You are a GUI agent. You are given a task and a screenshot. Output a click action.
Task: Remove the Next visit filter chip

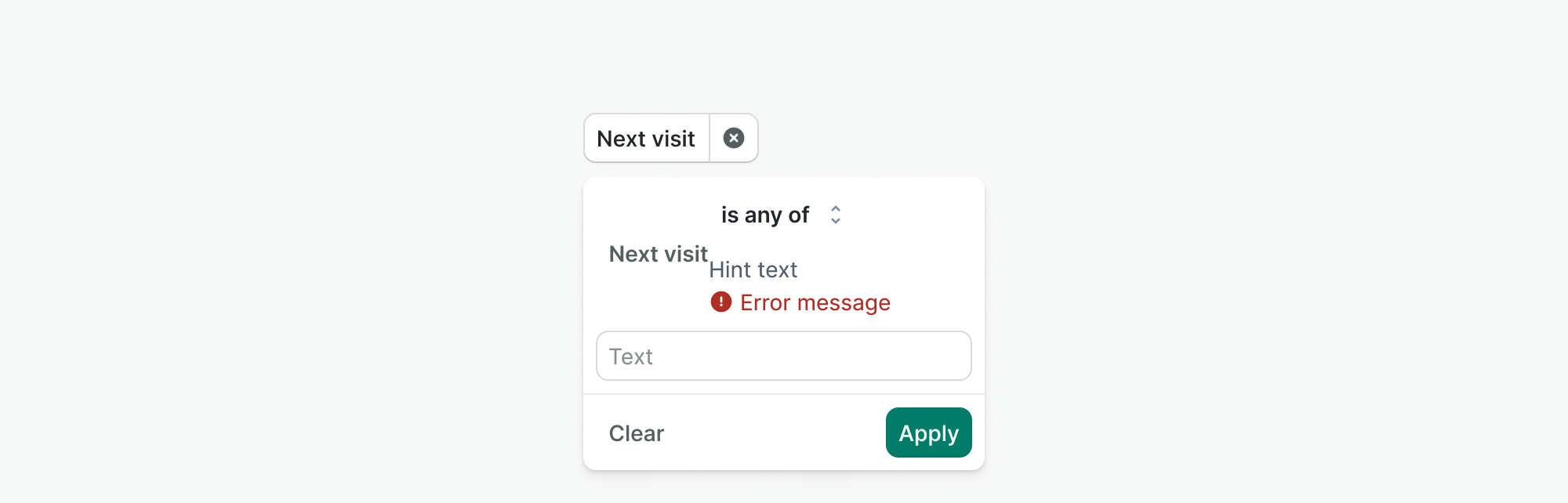pyautogui.click(x=733, y=139)
